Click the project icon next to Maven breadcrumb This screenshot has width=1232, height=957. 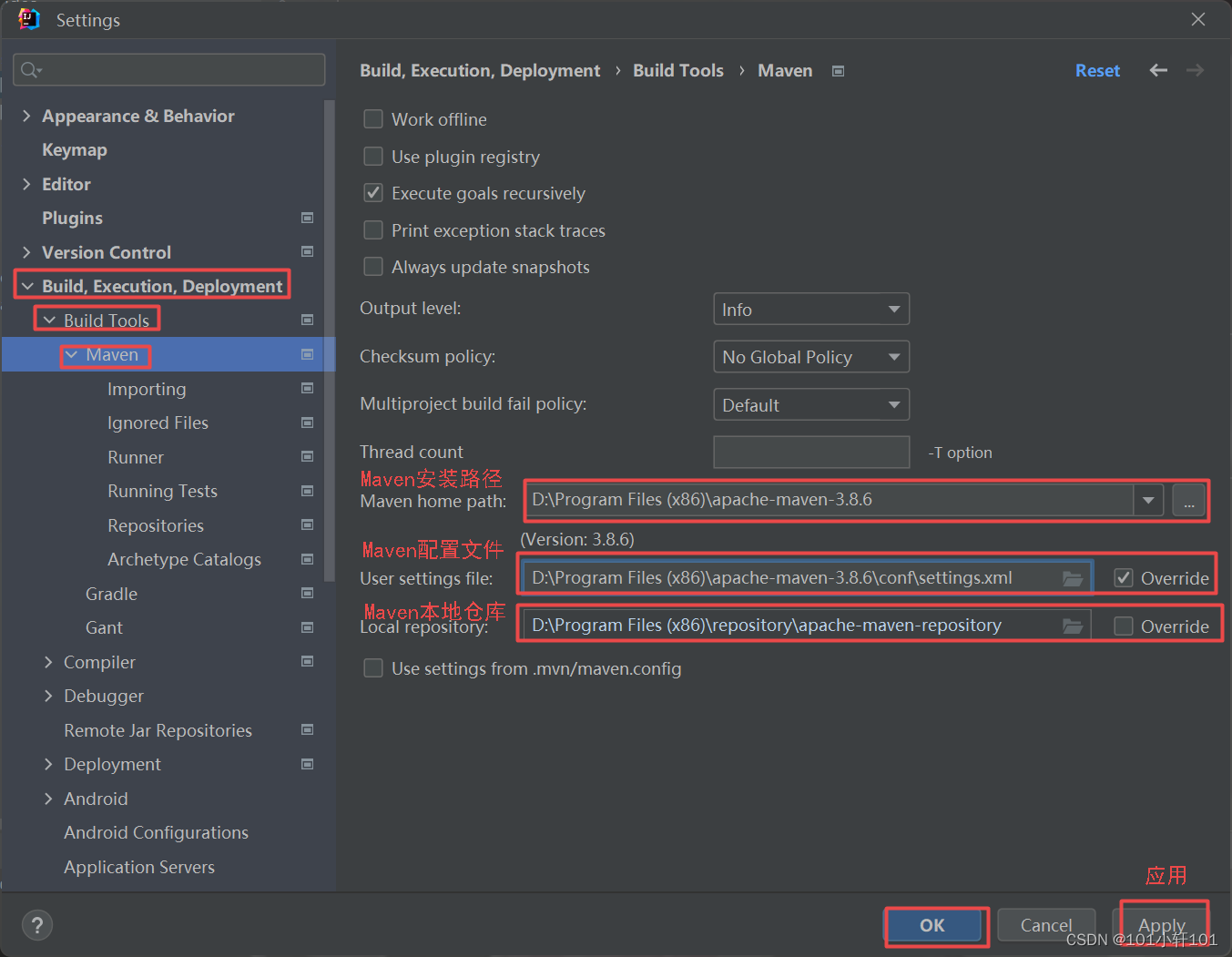(x=839, y=71)
